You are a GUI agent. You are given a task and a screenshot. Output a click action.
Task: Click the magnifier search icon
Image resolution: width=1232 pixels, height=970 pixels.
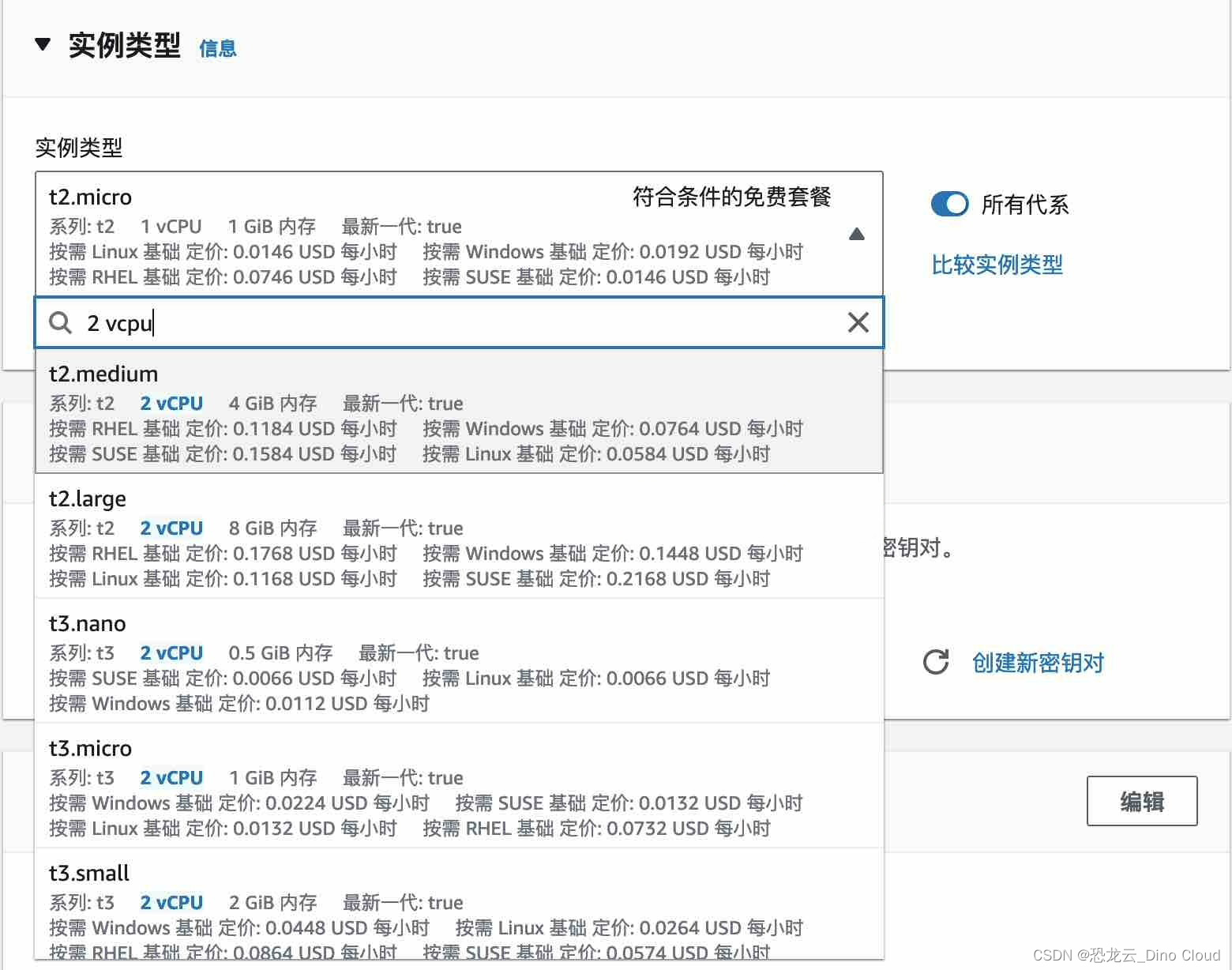pyautogui.click(x=61, y=322)
